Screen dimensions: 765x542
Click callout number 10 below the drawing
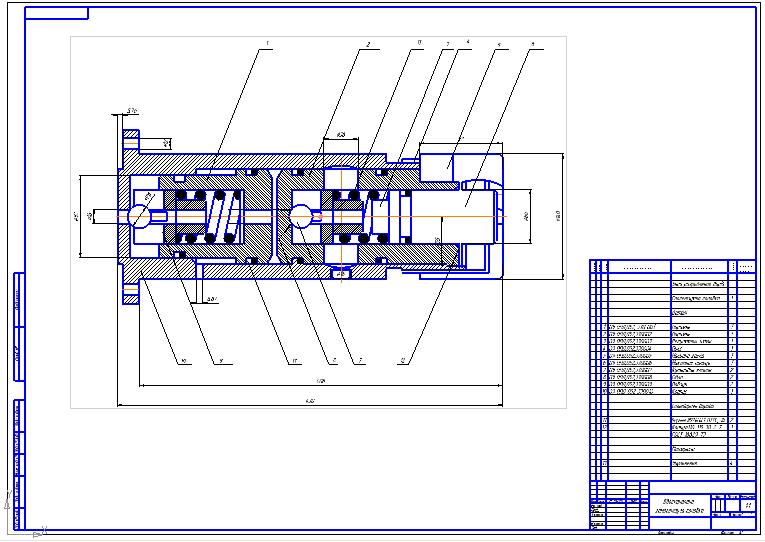(183, 361)
